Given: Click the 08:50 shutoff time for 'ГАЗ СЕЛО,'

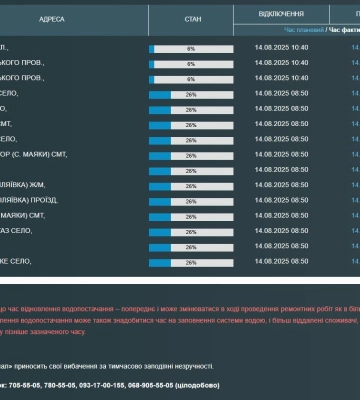Looking at the screenshot, I should point(281,231).
